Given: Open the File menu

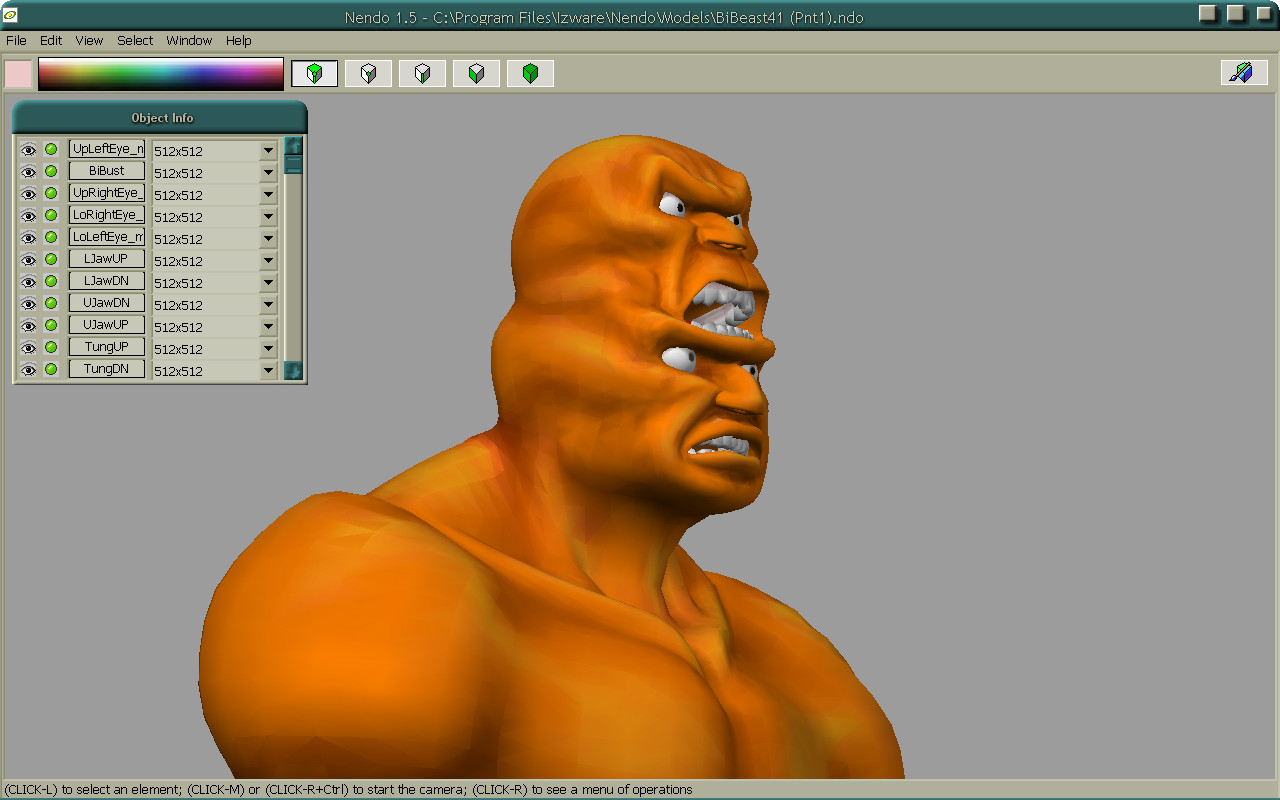Looking at the screenshot, I should pyautogui.click(x=16, y=41).
